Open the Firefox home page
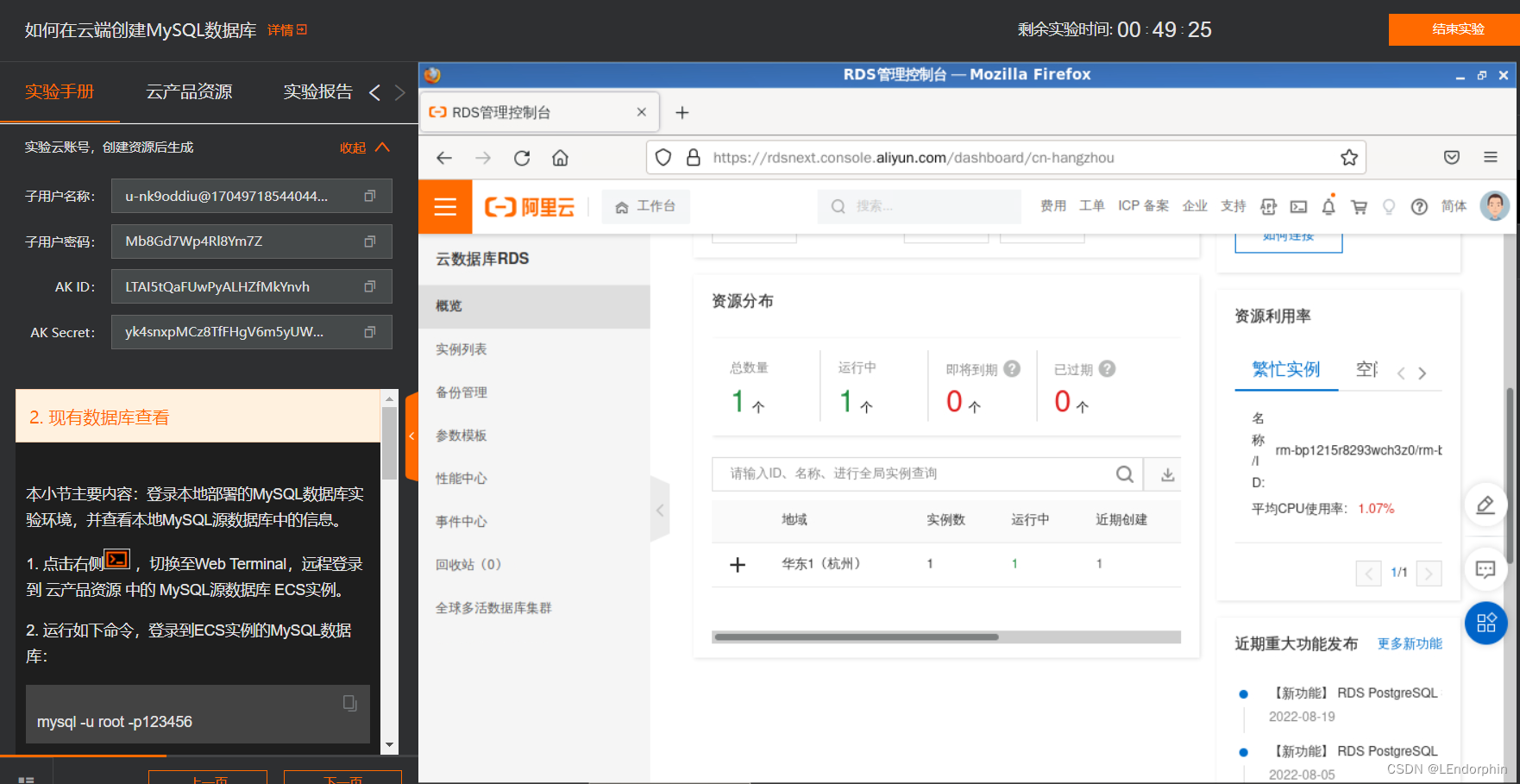 pos(561,158)
